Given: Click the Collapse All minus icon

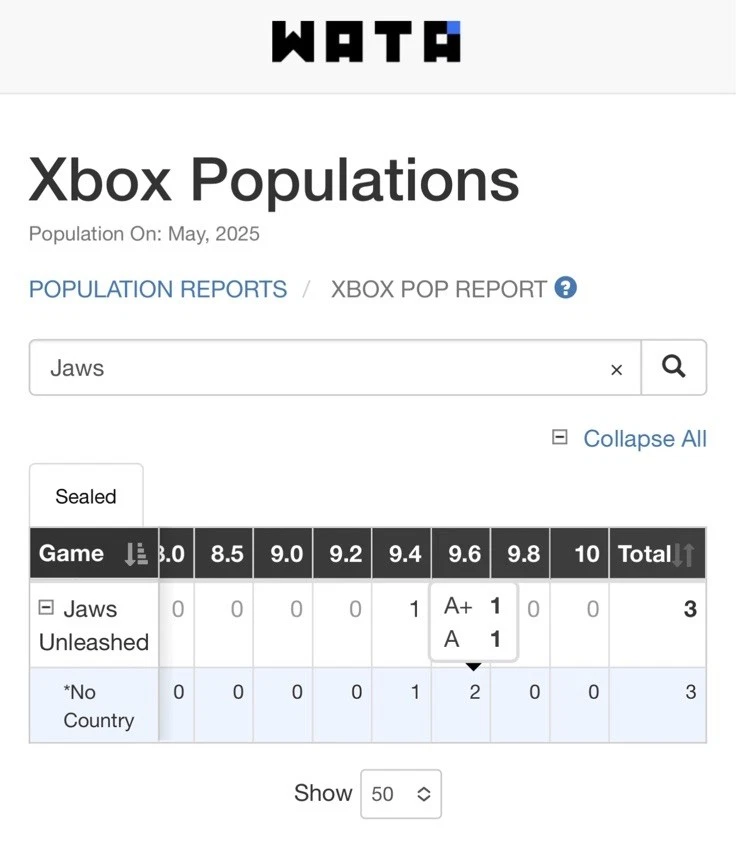Looking at the screenshot, I should click(x=560, y=438).
